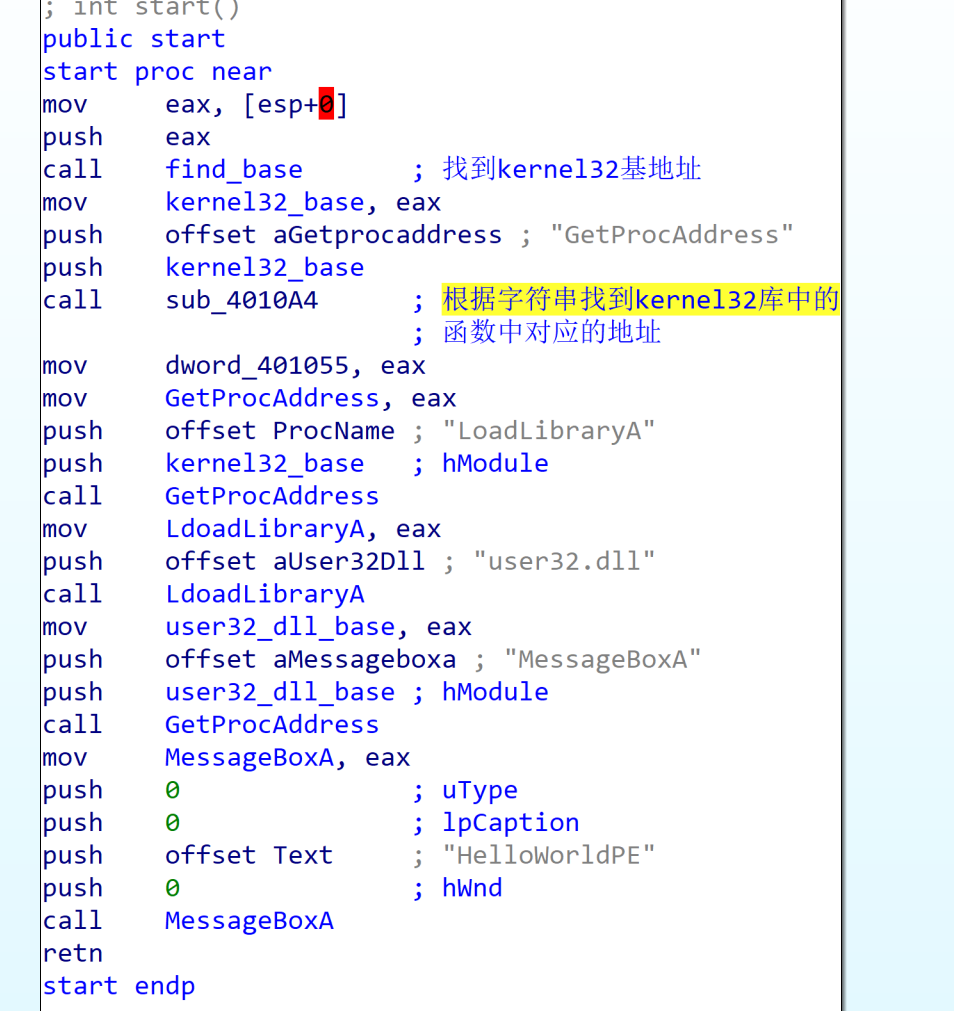Select the 'start proc near' line
This screenshot has width=954, height=1011.
pos(157,72)
